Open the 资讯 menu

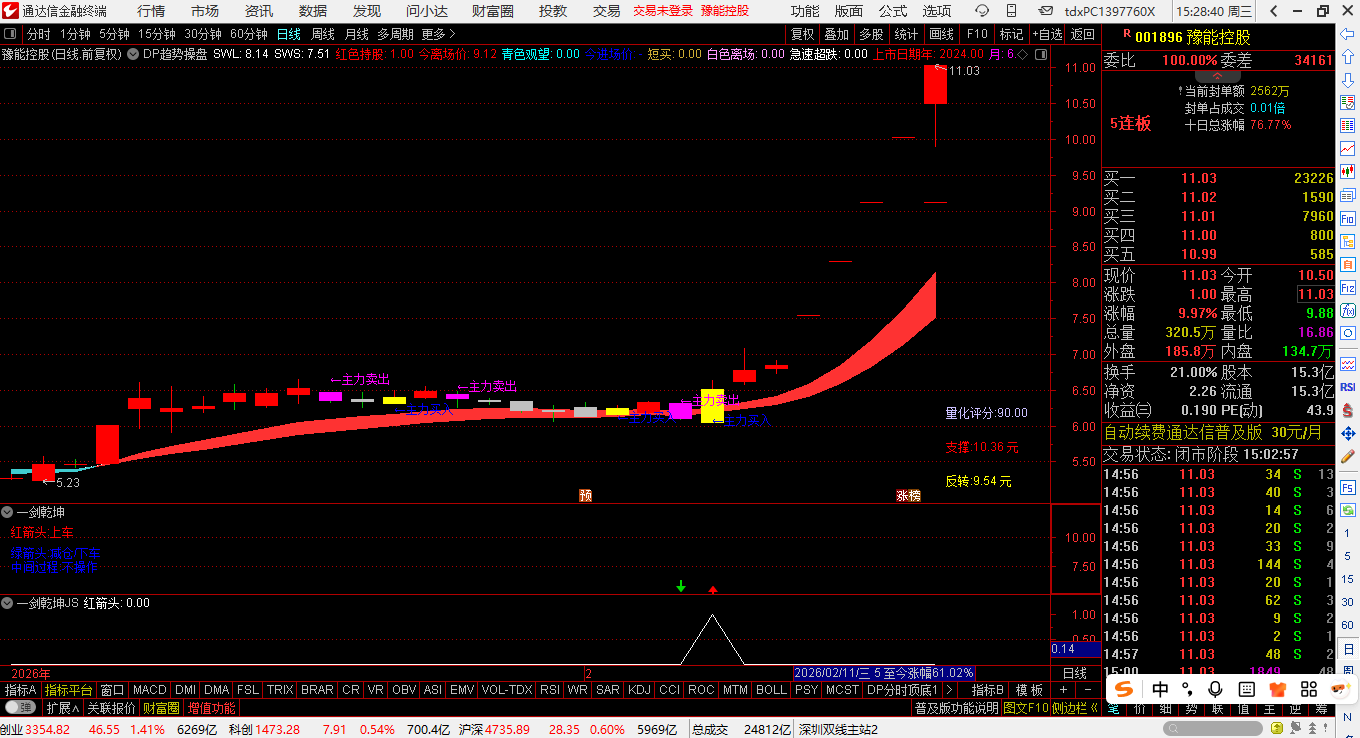[259, 11]
